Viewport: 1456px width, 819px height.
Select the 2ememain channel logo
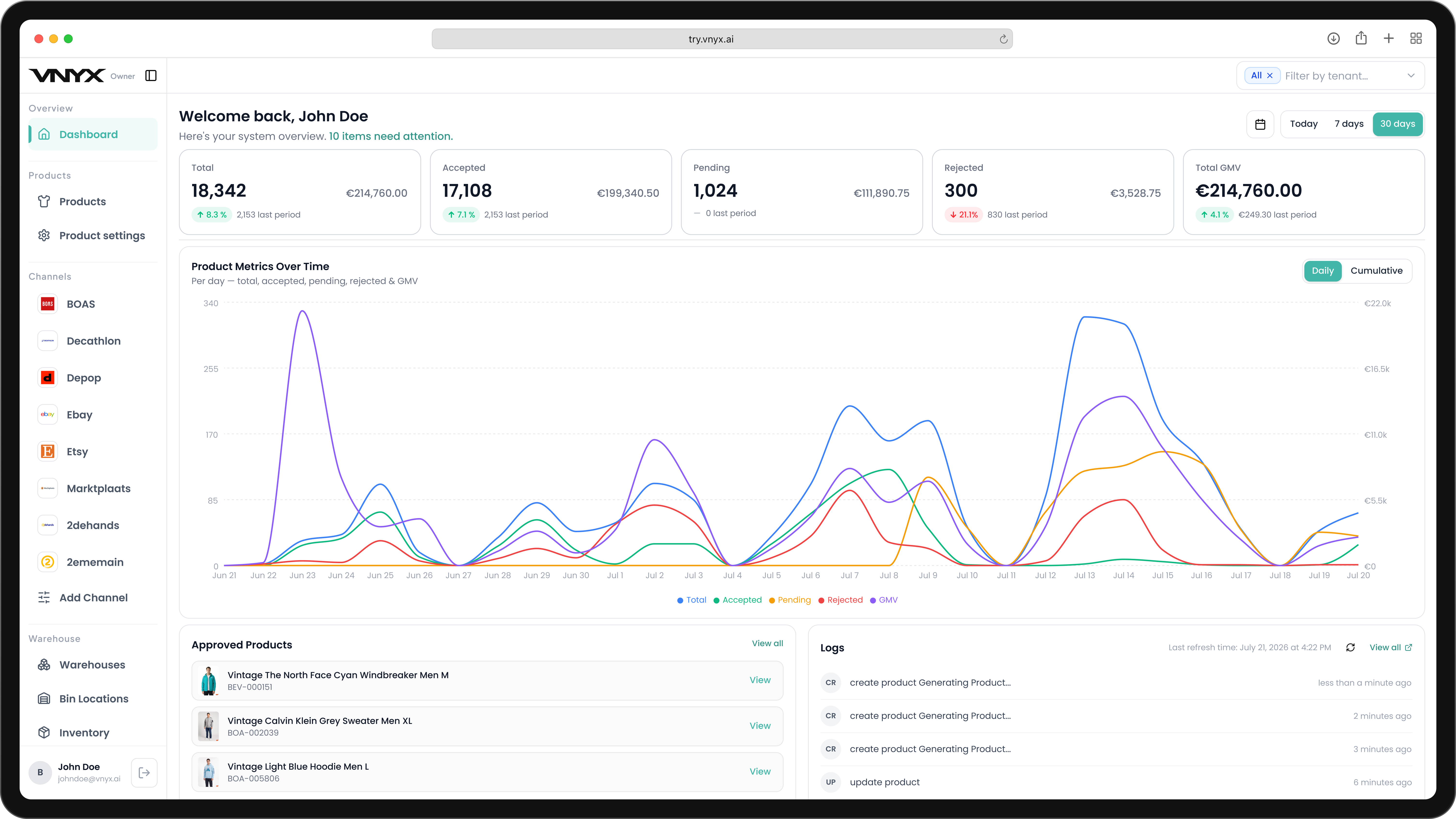[47, 562]
